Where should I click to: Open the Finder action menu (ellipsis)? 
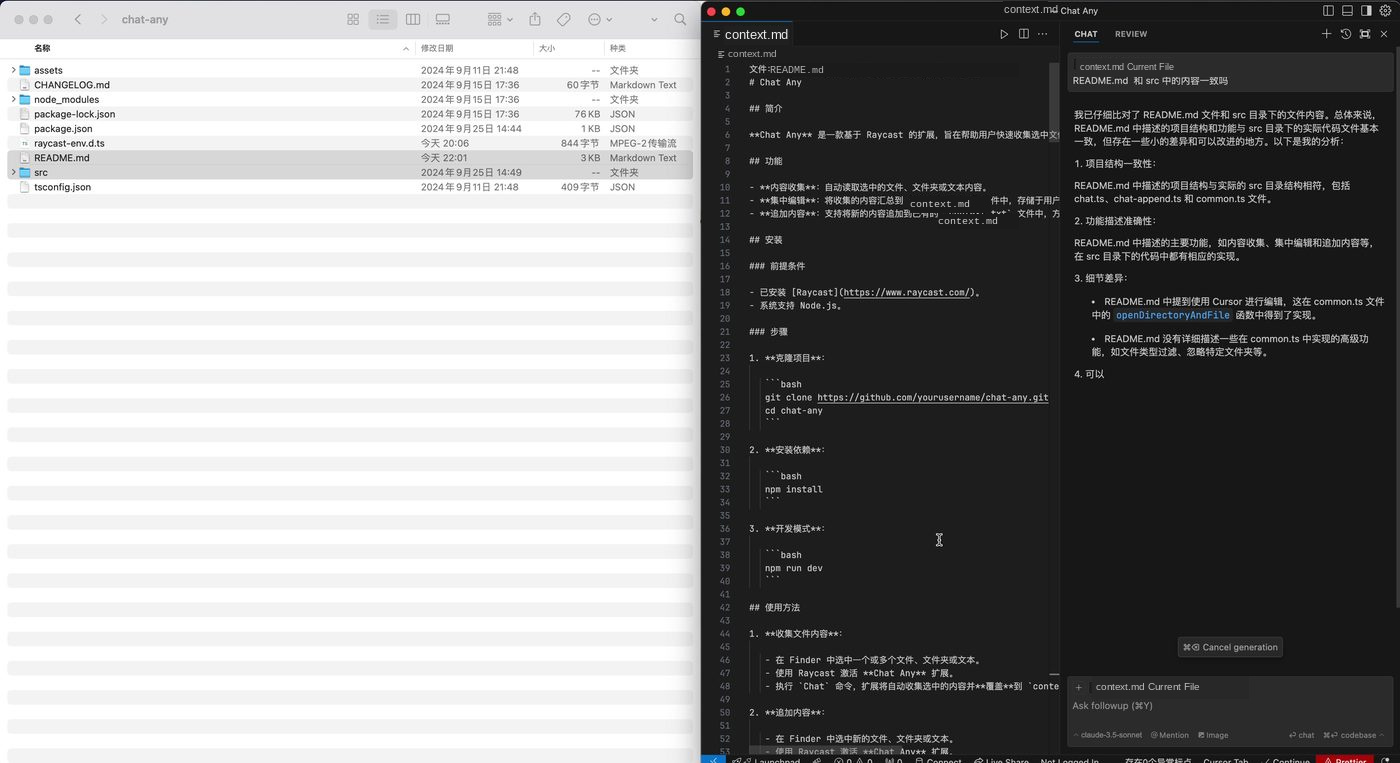[599, 19]
